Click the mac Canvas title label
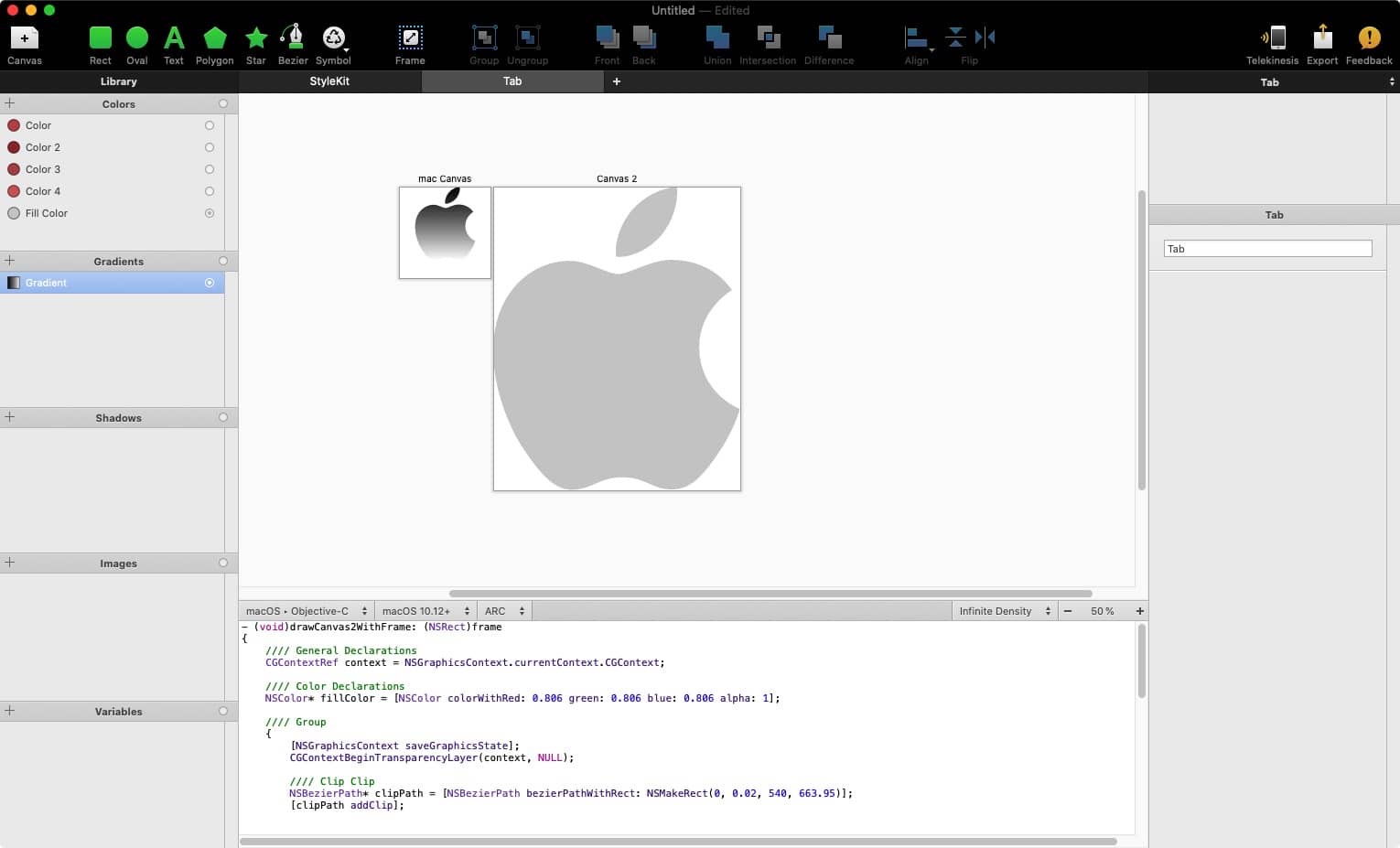Image resolution: width=1400 pixels, height=848 pixels. point(445,178)
